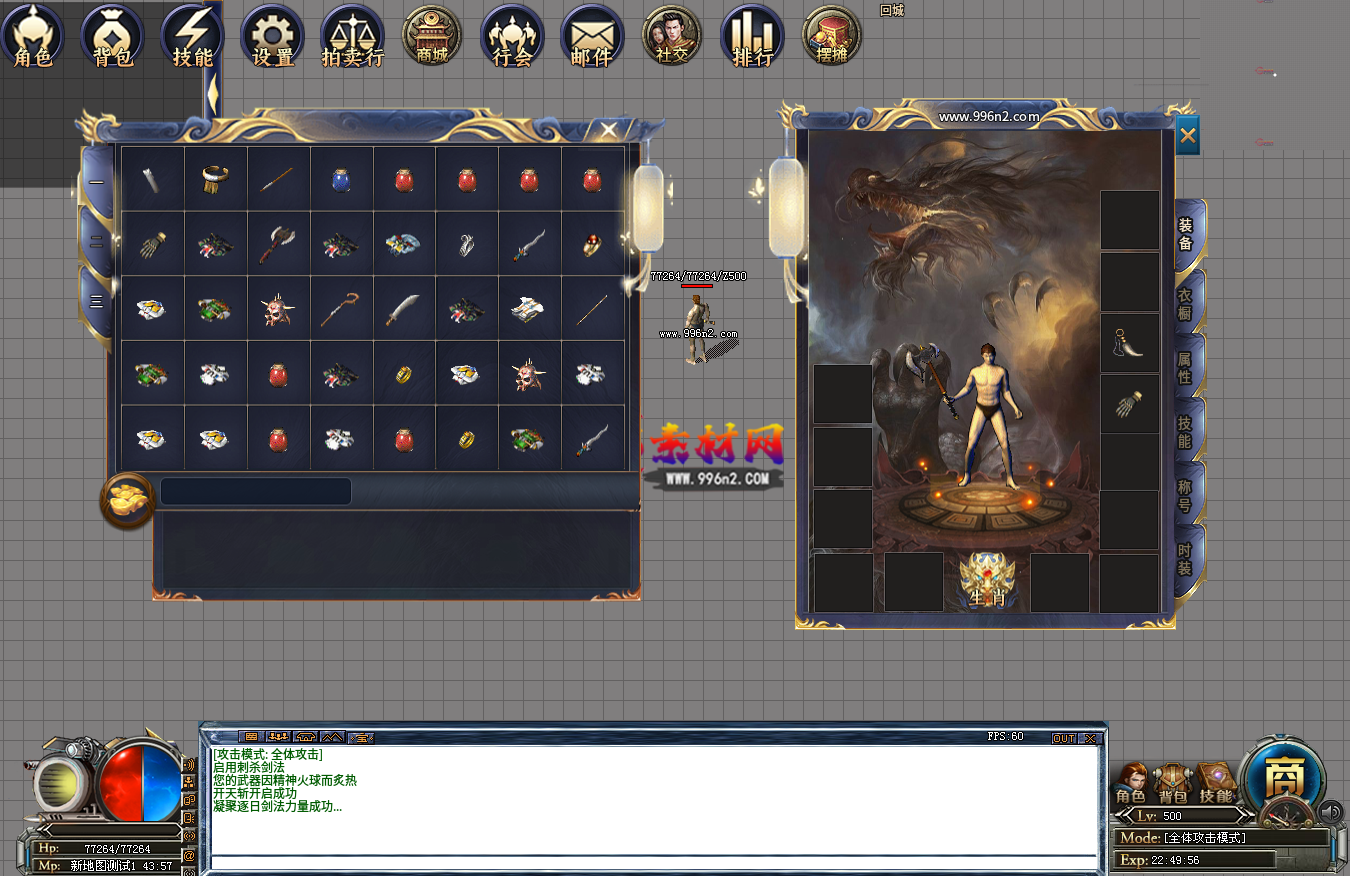Open the 生肖 zodiac emblem

point(987,581)
